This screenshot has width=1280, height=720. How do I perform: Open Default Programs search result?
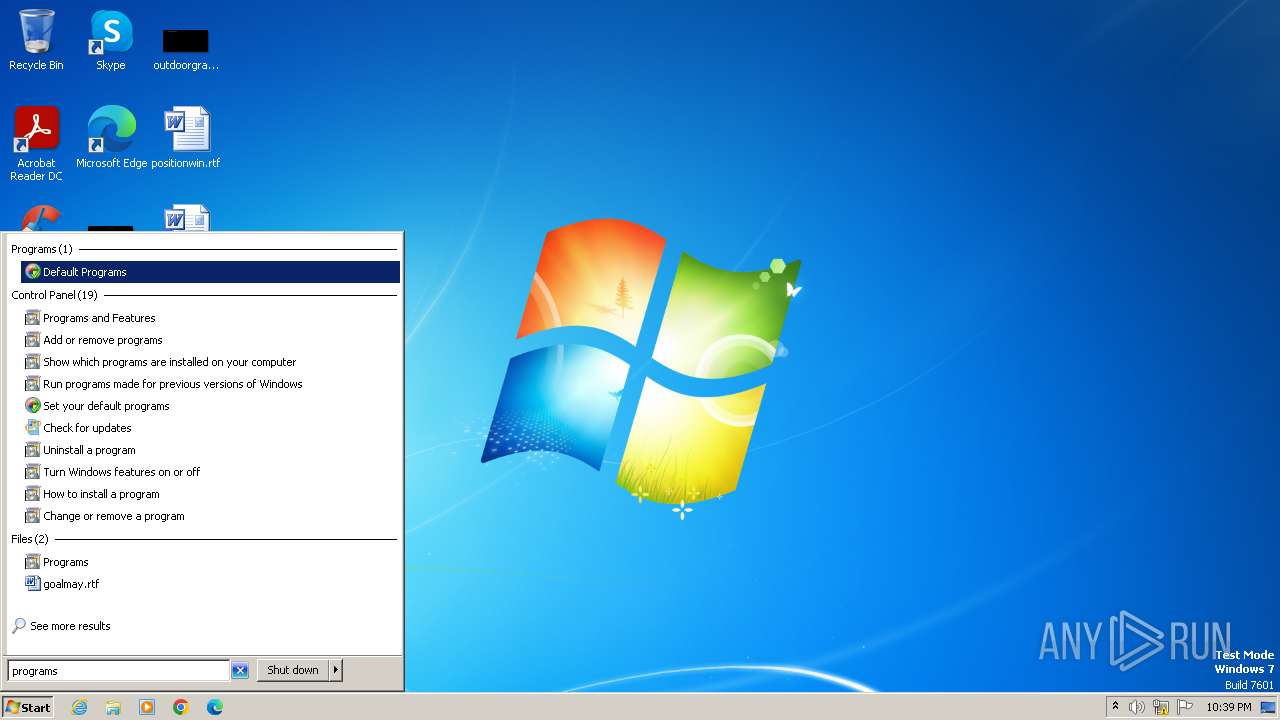pyautogui.click(x=210, y=272)
